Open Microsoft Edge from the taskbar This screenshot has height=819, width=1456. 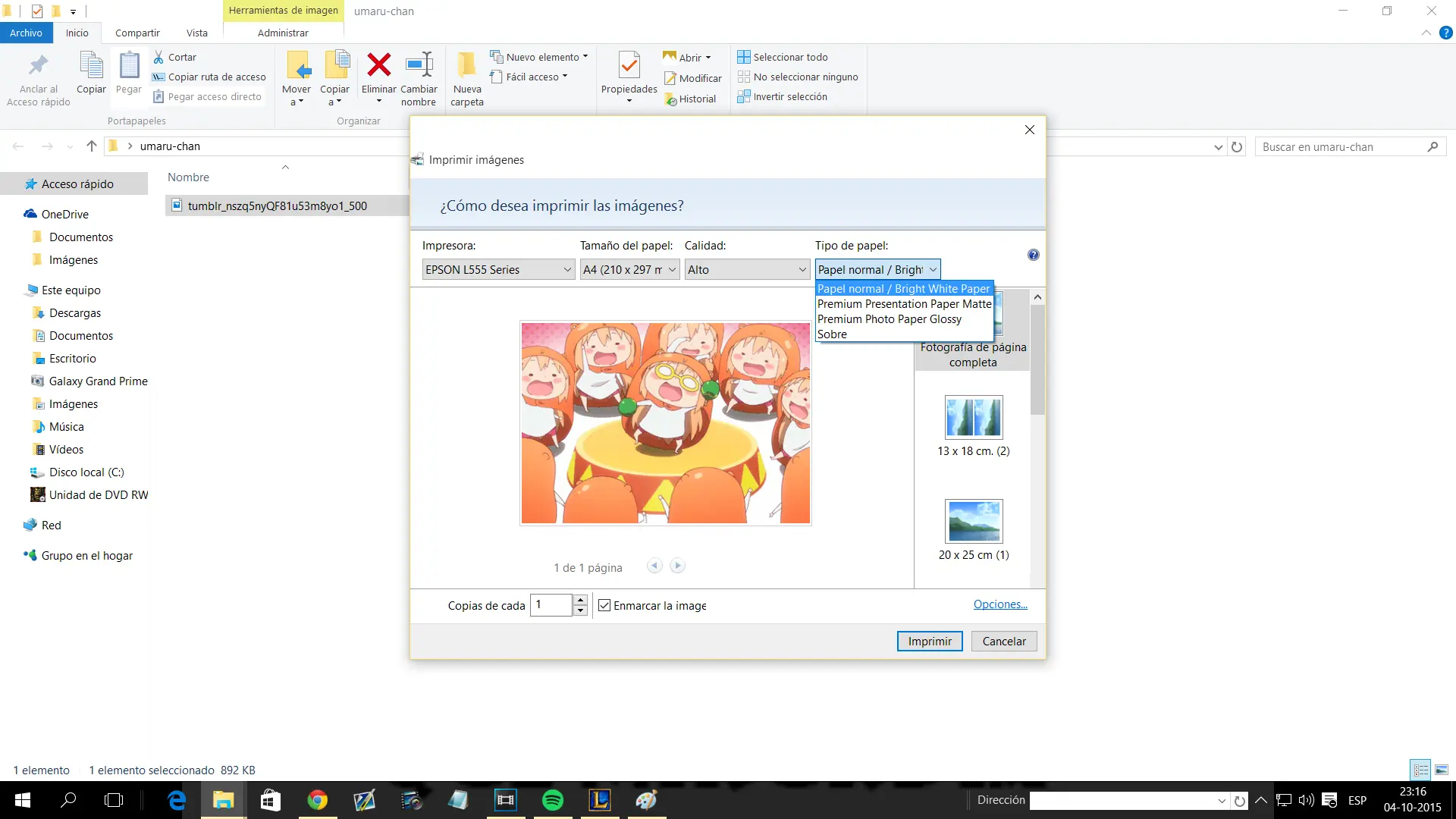[x=177, y=800]
